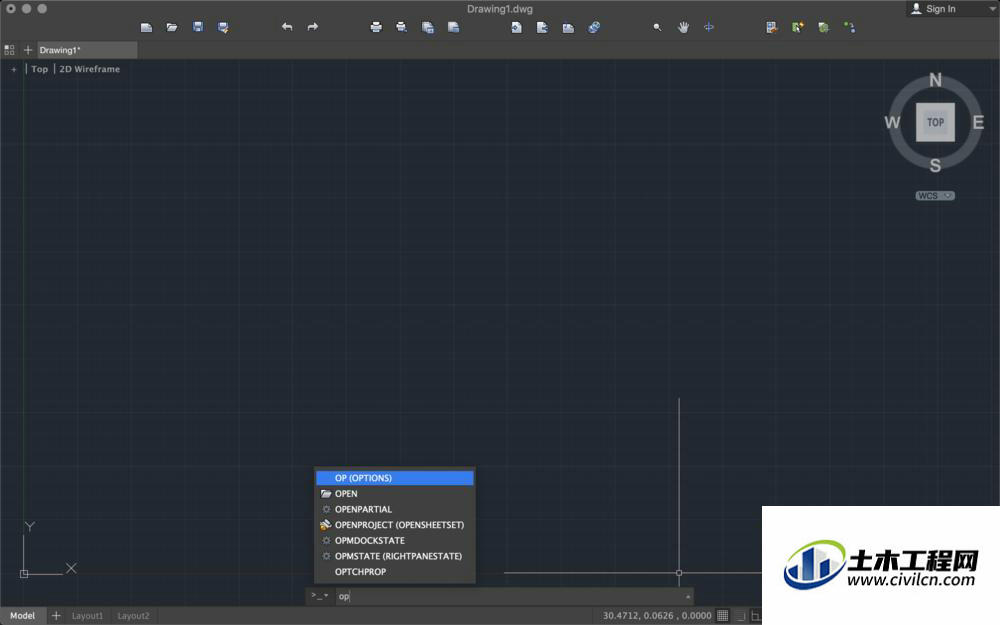Click the Print icon in the toolbar

click(x=376, y=27)
